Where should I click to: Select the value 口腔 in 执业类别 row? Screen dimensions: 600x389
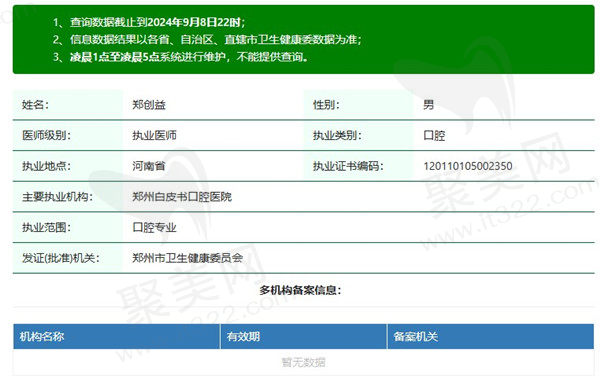[434, 135]
